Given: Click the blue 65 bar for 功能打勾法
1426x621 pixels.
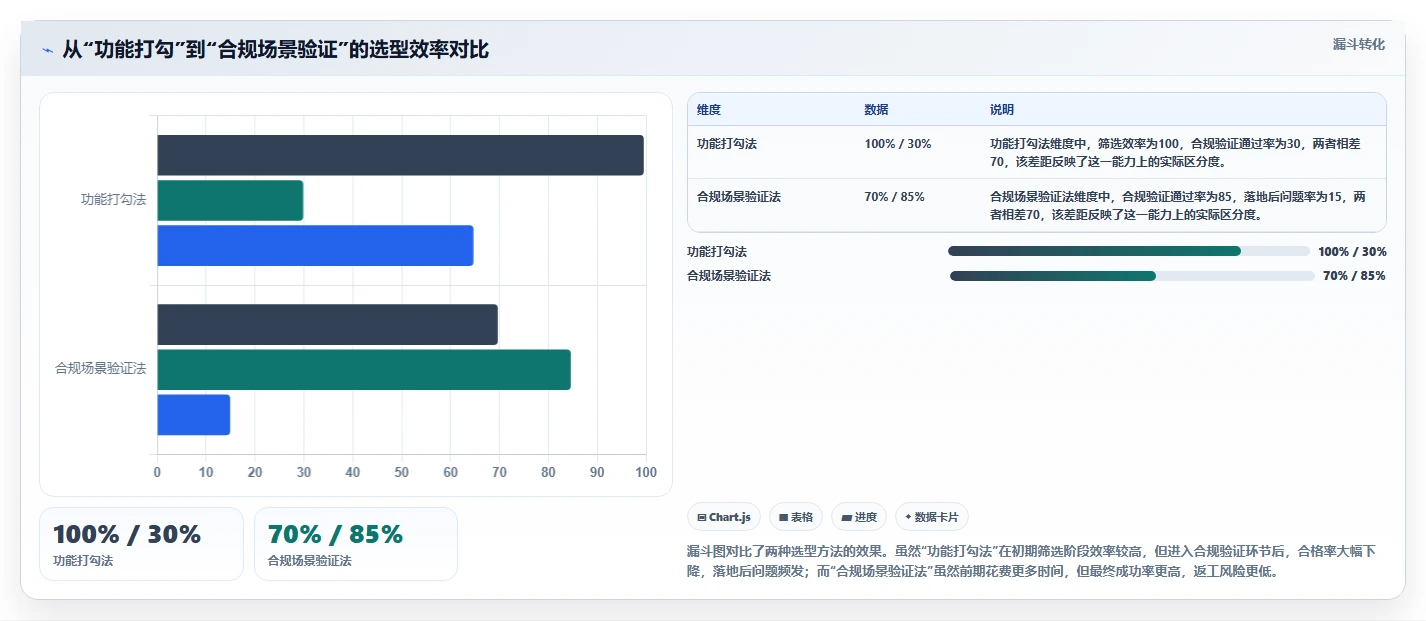Looking at the screenshot, I should [x=315, y=246].
